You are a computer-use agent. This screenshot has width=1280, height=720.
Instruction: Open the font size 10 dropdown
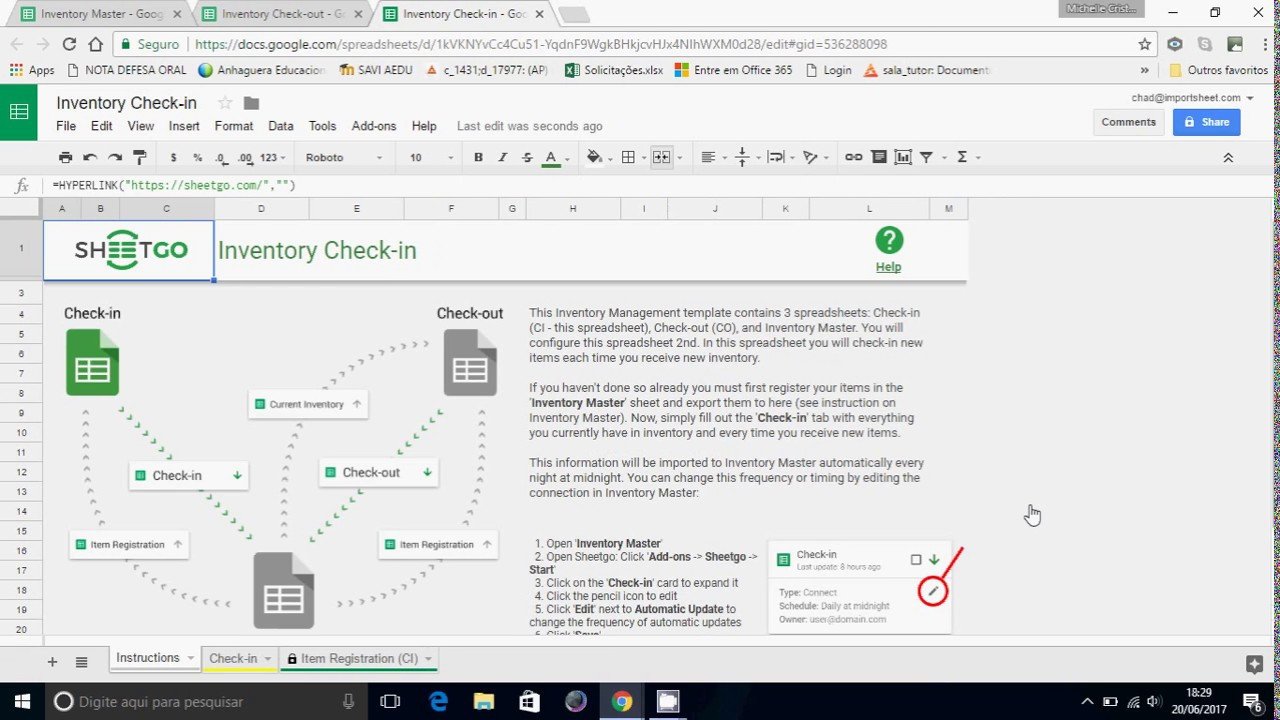point(431,157)
